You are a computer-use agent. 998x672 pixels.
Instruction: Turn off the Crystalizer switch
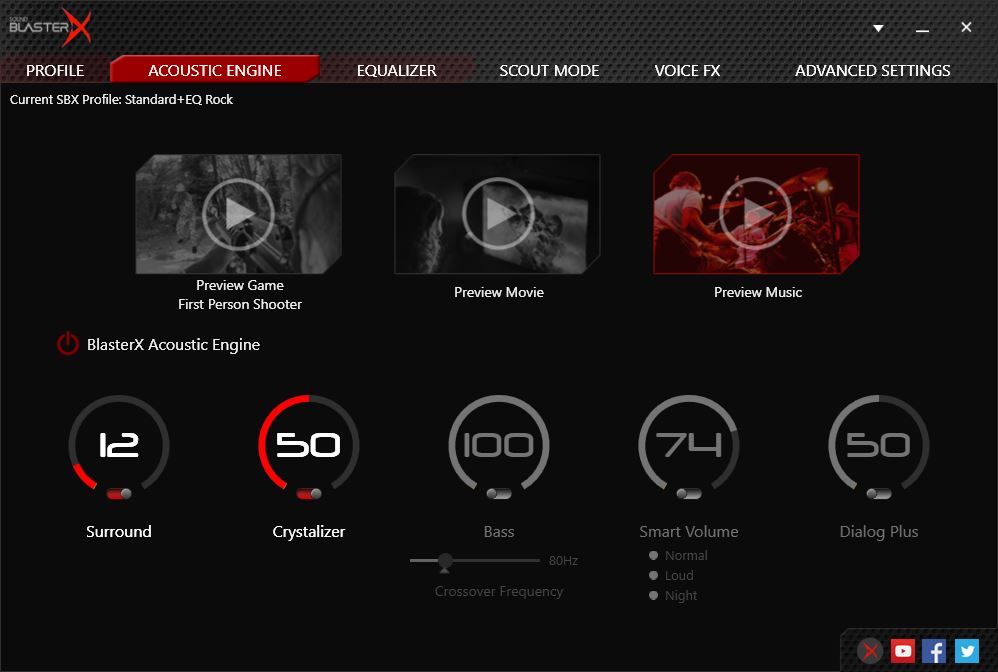(309, 493)
